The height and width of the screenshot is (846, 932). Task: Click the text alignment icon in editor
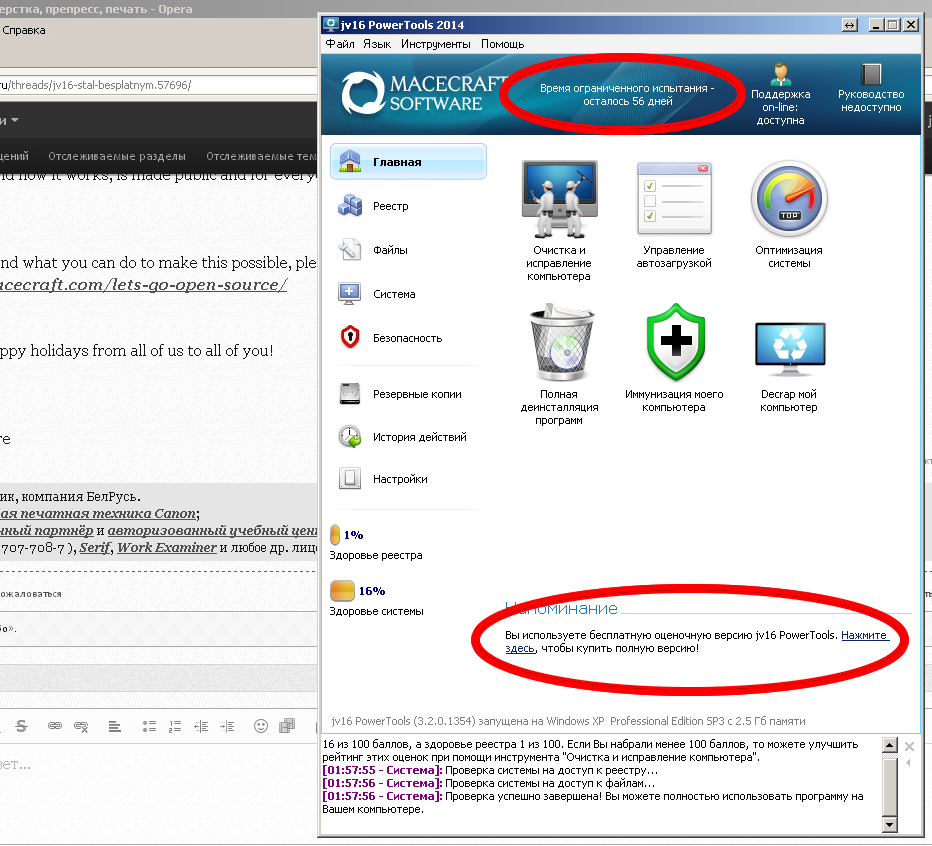click(x=115, y=726)
